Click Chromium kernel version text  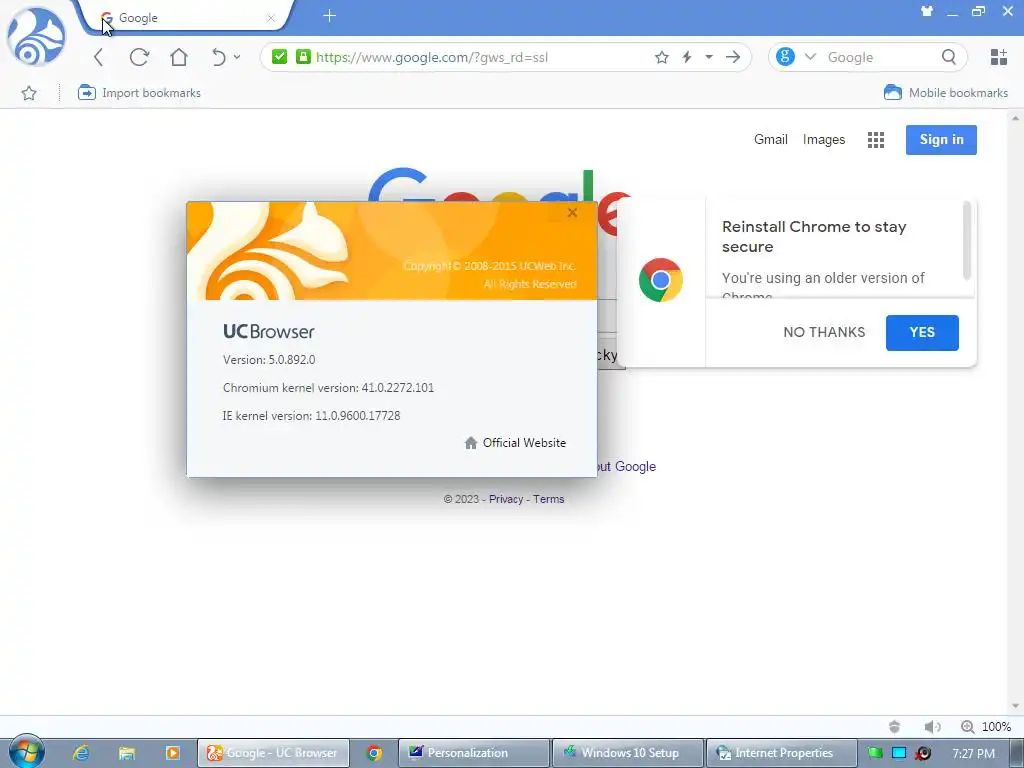pos(328,388)
